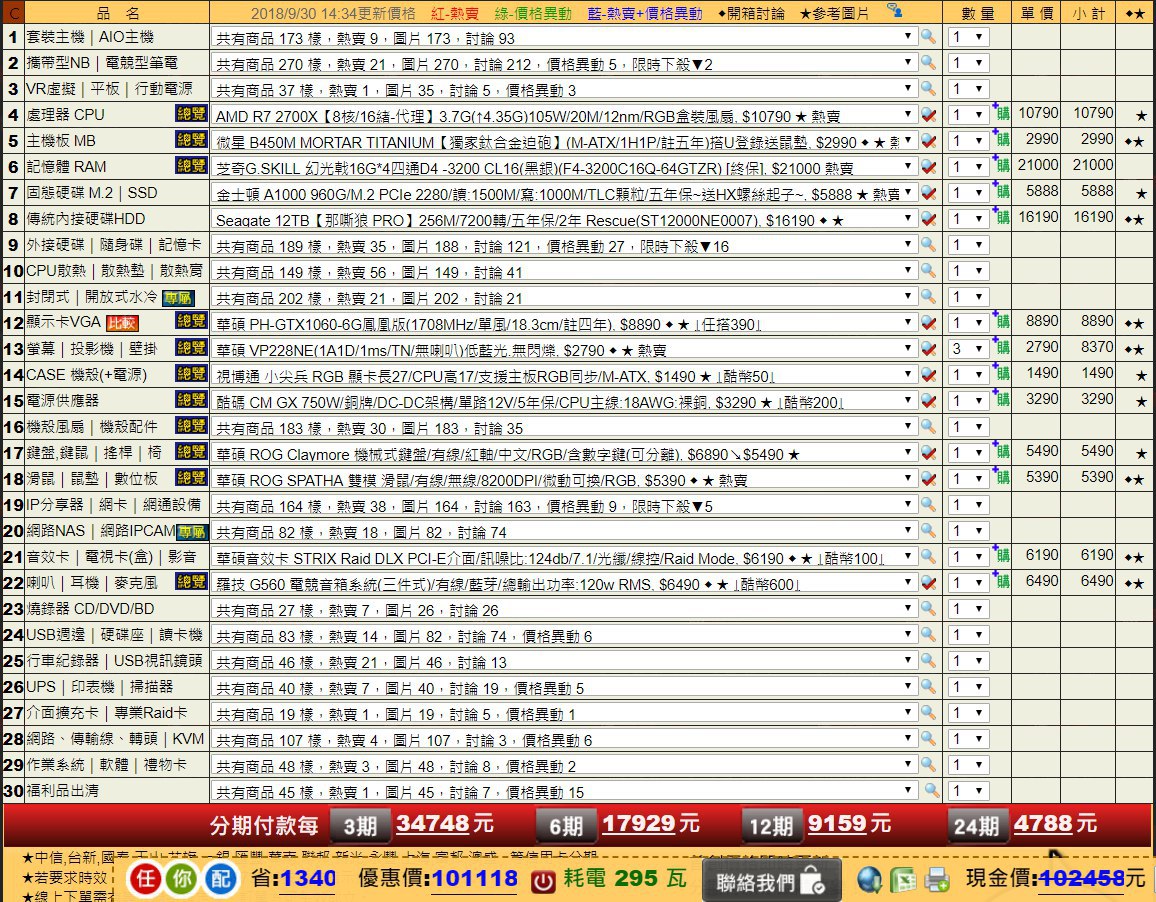Click the magnifier icon for 套裝主機 row
The image size is (1156, 902).
[x=928, y=36]
